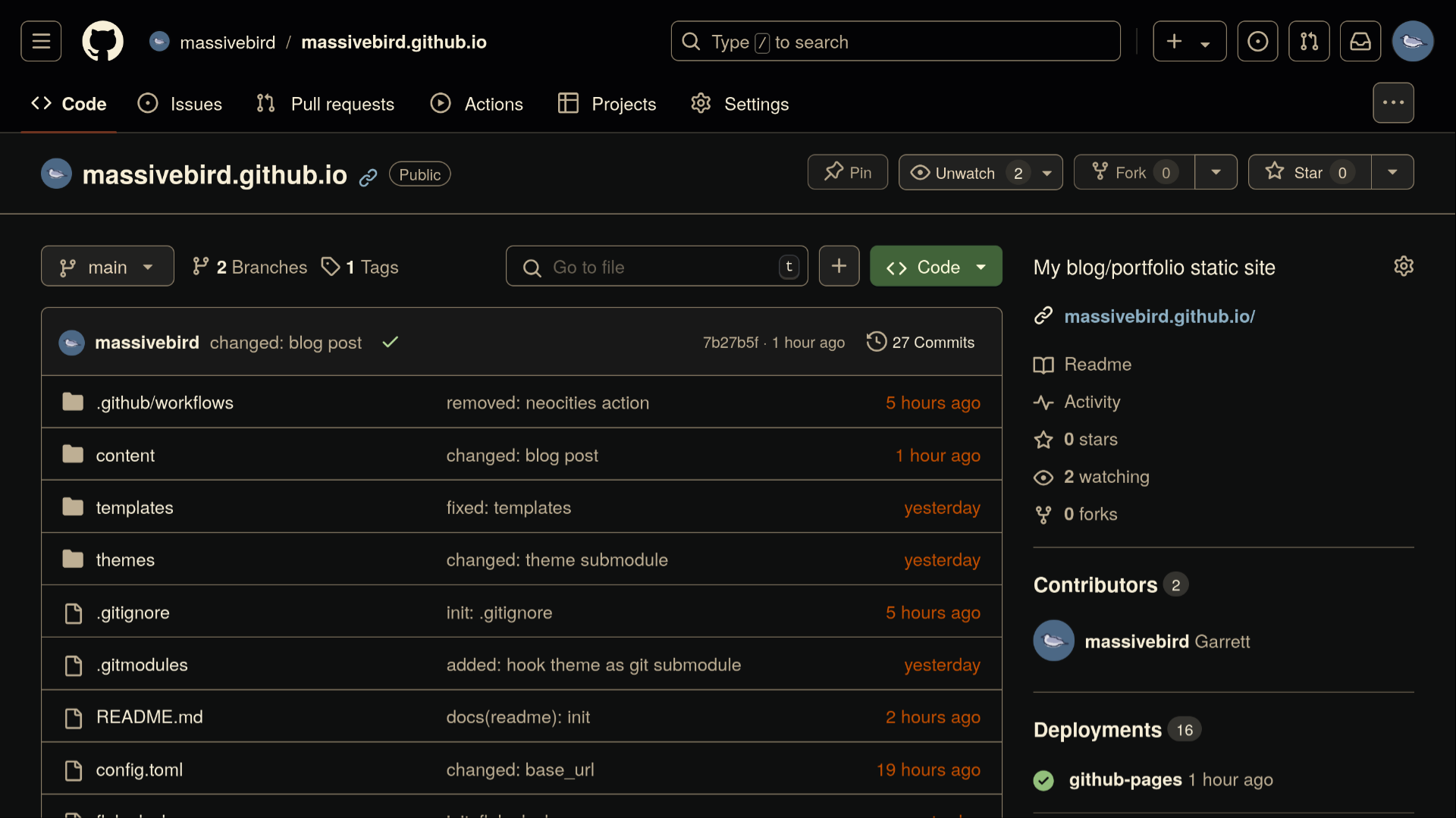Click the branch icon beside 2 Branches
This screenshot has height=818, width=1456.
coord(200,266)
